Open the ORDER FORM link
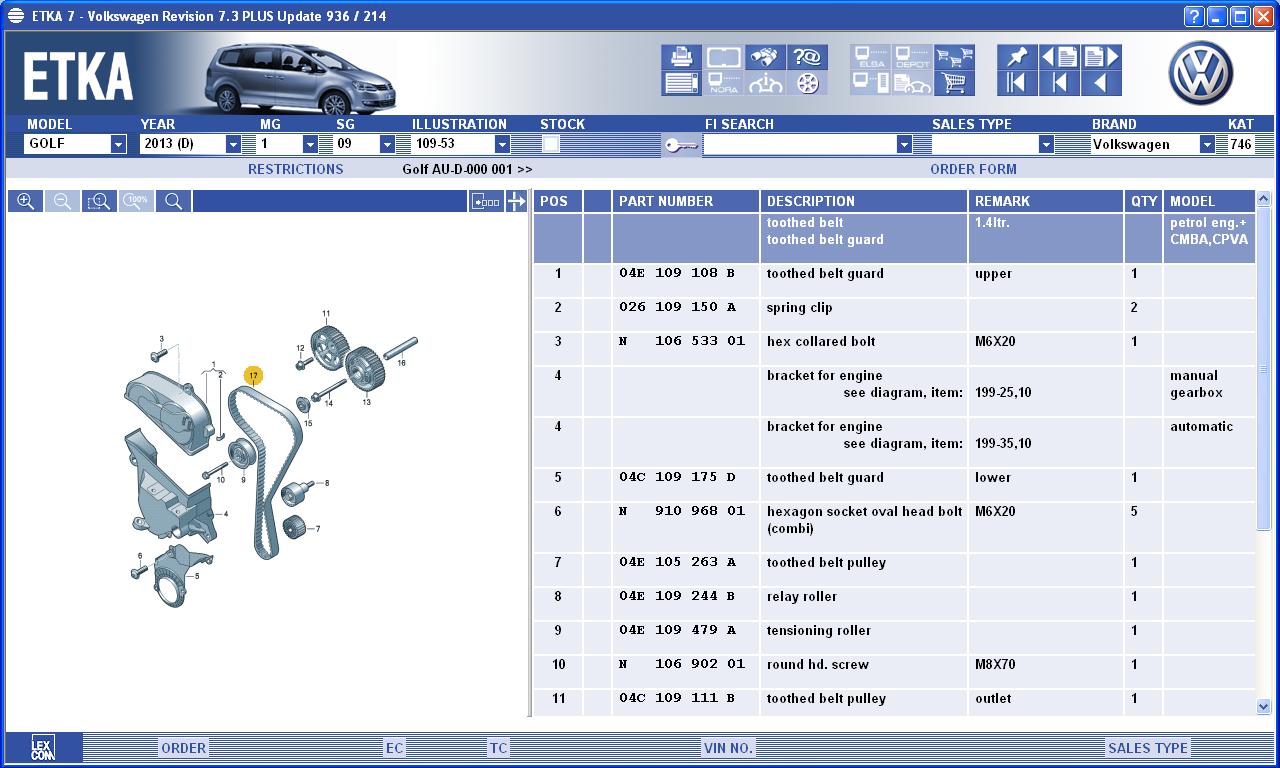The height and width of the screenshot is (768, 1280). (x=973, y=169)
